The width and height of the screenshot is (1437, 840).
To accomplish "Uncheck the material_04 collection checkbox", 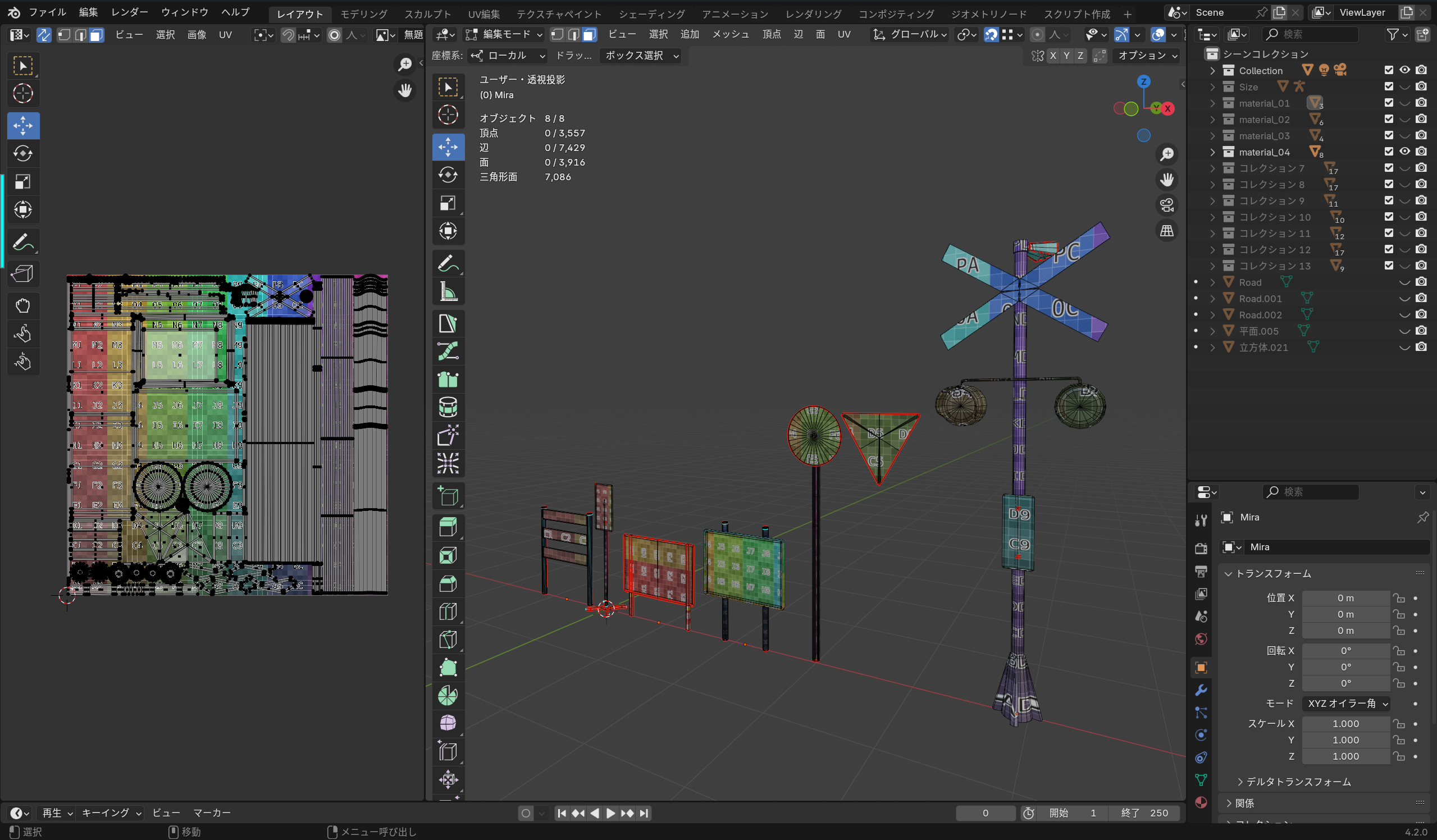I will [1389, 152].
